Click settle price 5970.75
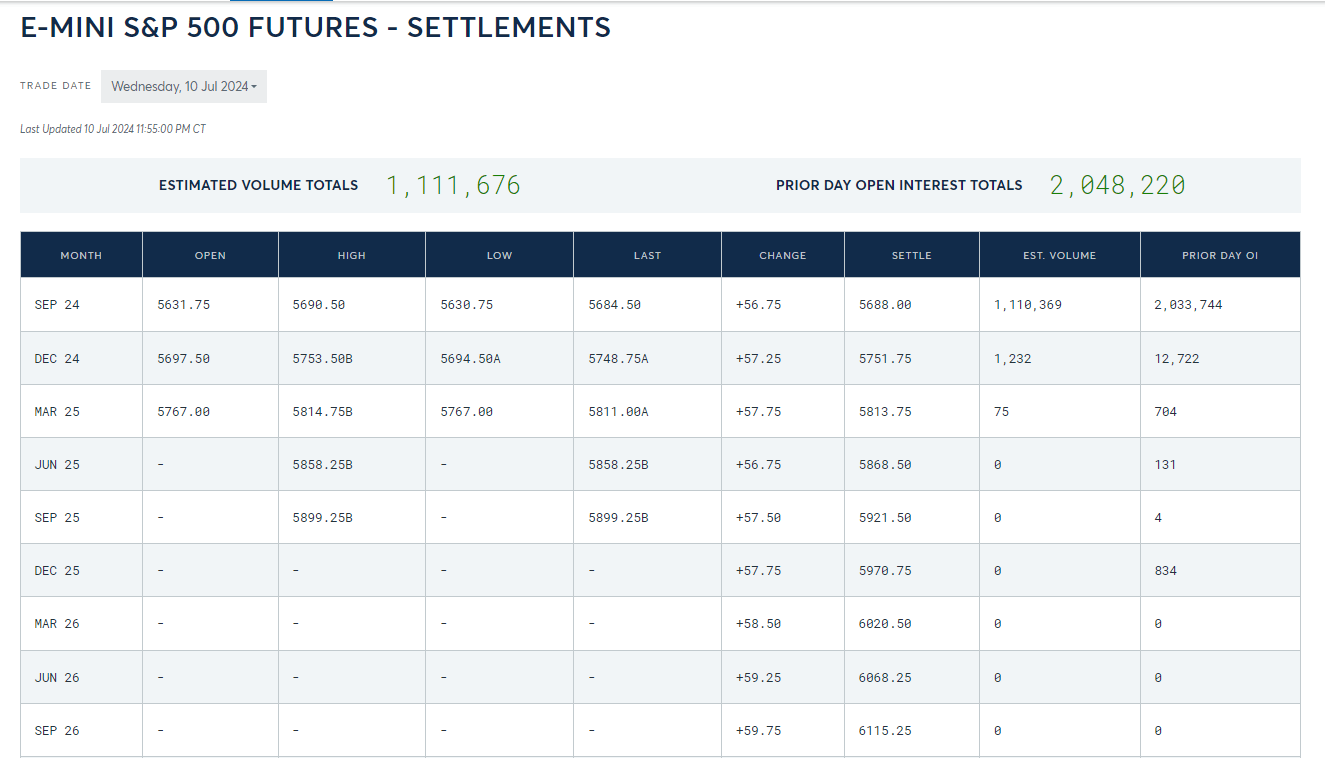 (885, 570)
